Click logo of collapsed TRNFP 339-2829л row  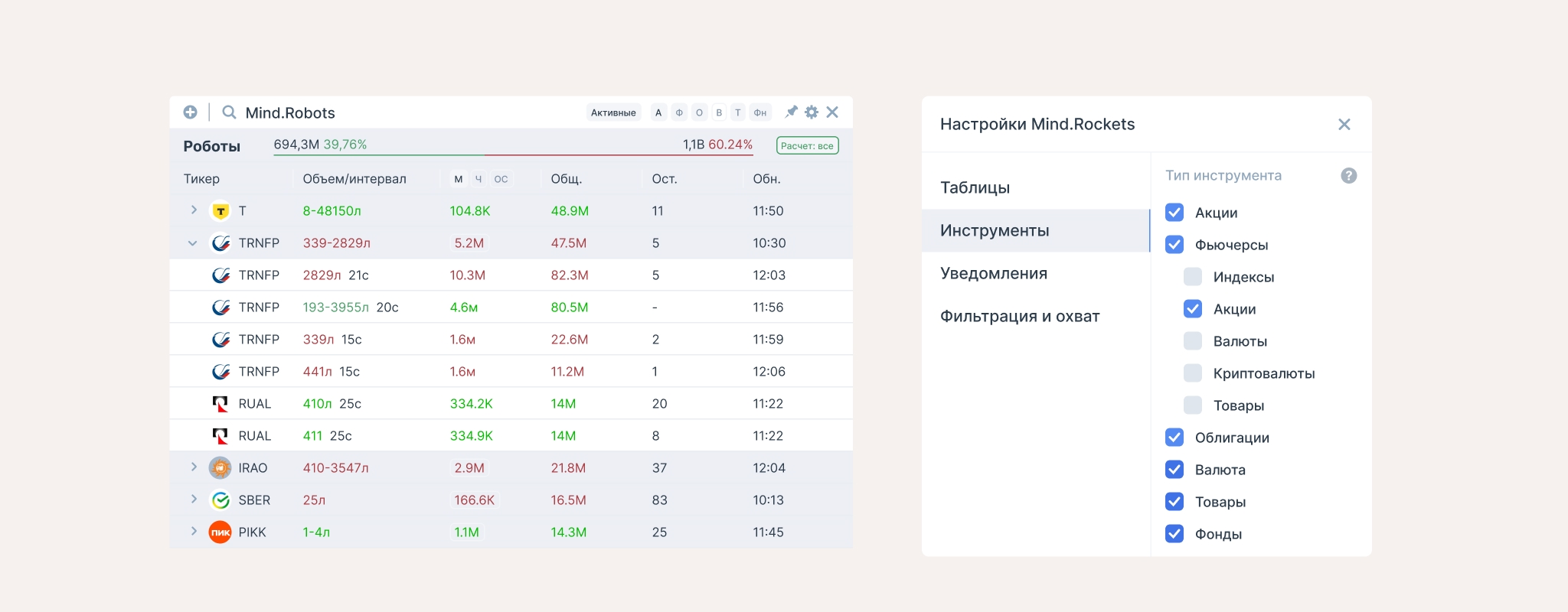pyautogui.click(x=220, y=243)
